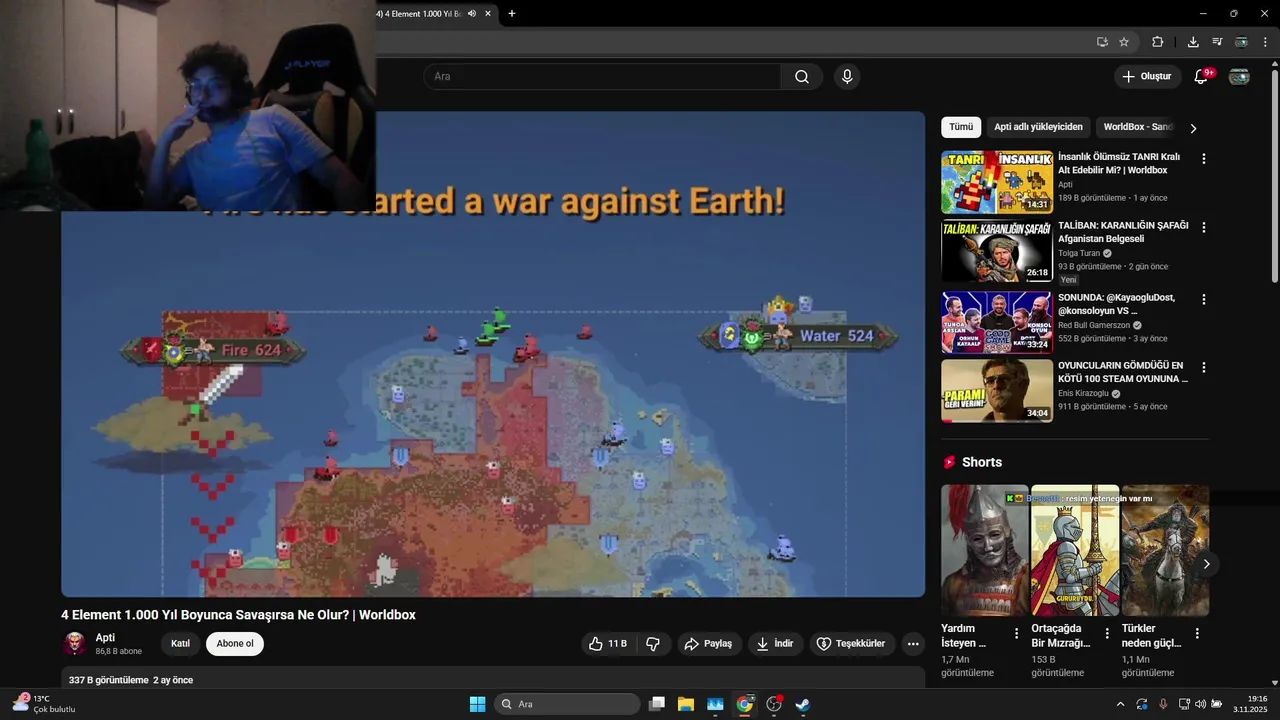The height and width of the screenshot is (720, 1280).
Task: Focus the YouTube Ara search field
Action: pyautogui.click(x=602, y=77)
